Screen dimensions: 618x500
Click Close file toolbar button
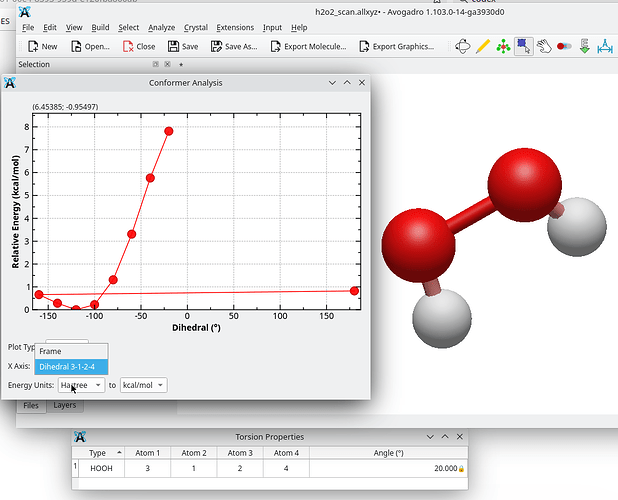click(x=139, y=46)
